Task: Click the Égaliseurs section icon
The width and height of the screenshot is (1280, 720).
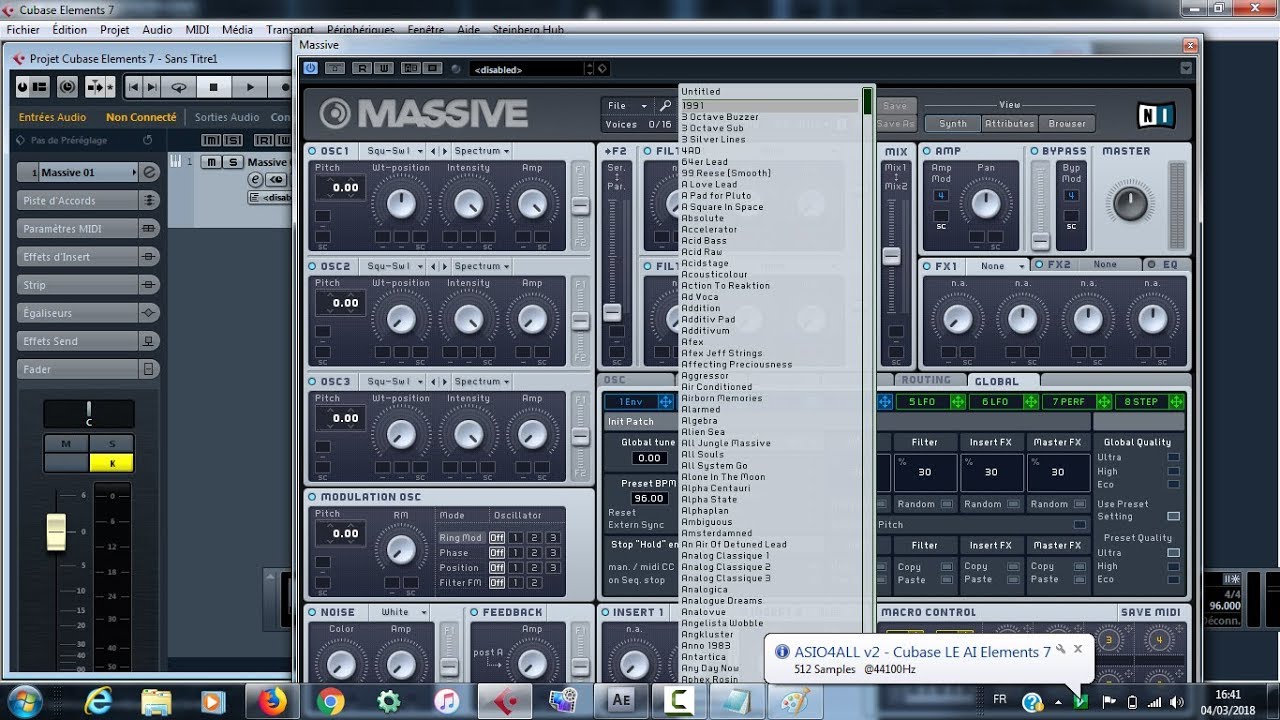Action: [149, 313]
